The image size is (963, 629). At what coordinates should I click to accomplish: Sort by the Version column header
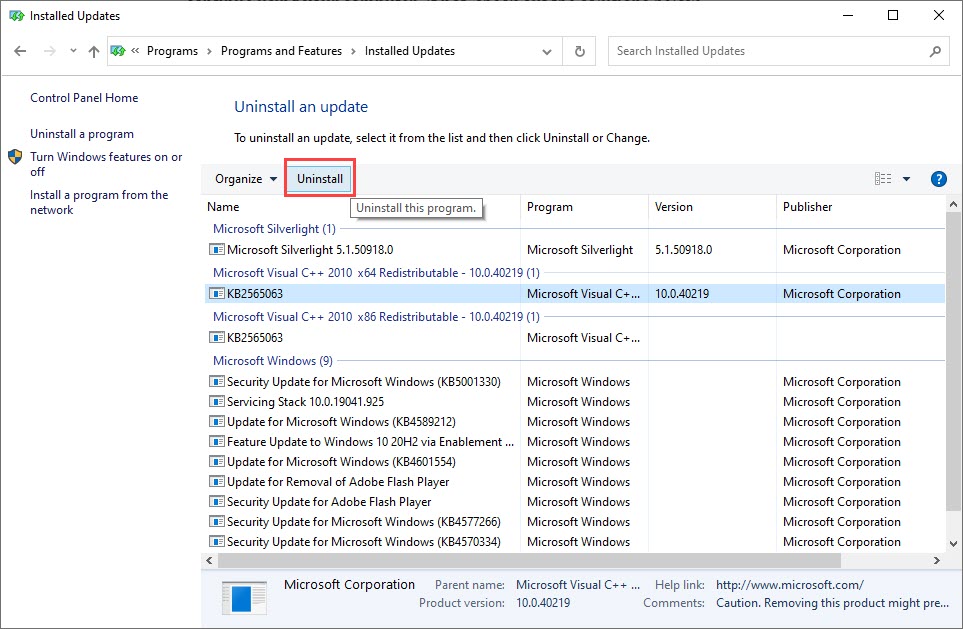click(x=674, y=207)
